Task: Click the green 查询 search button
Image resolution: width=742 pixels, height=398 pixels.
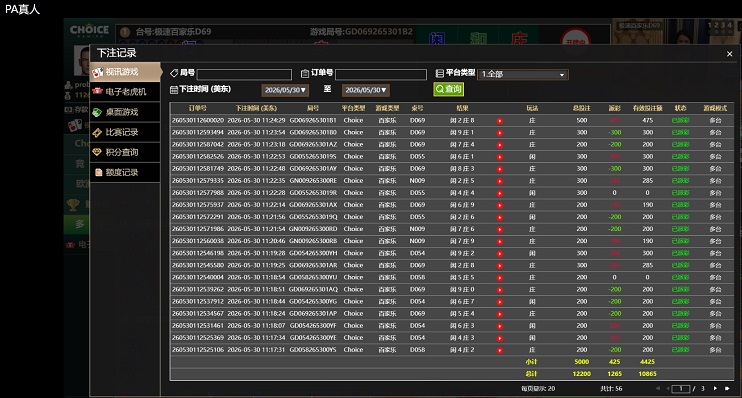Action: [448, 89]
